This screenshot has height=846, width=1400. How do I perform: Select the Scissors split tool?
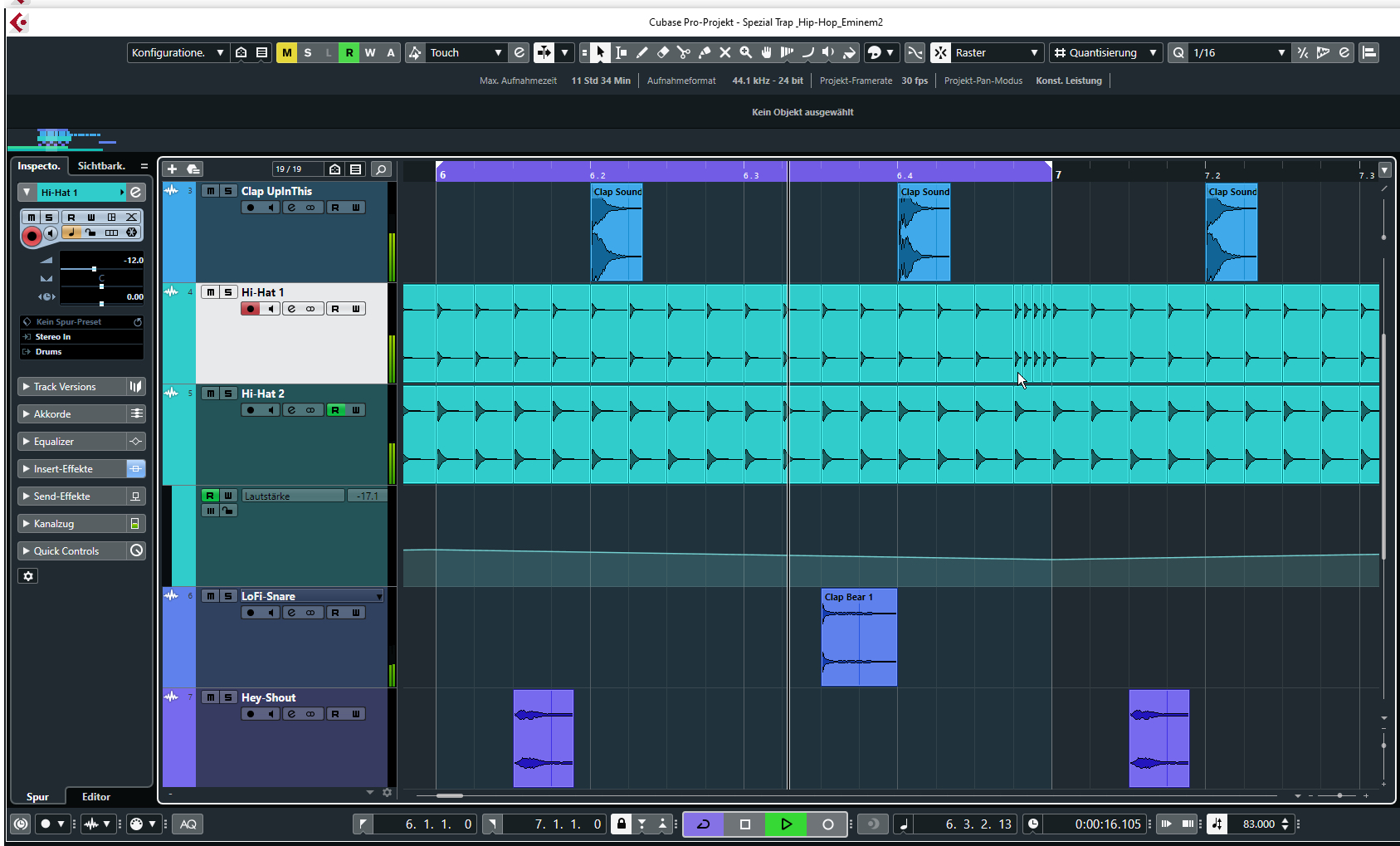683,52
